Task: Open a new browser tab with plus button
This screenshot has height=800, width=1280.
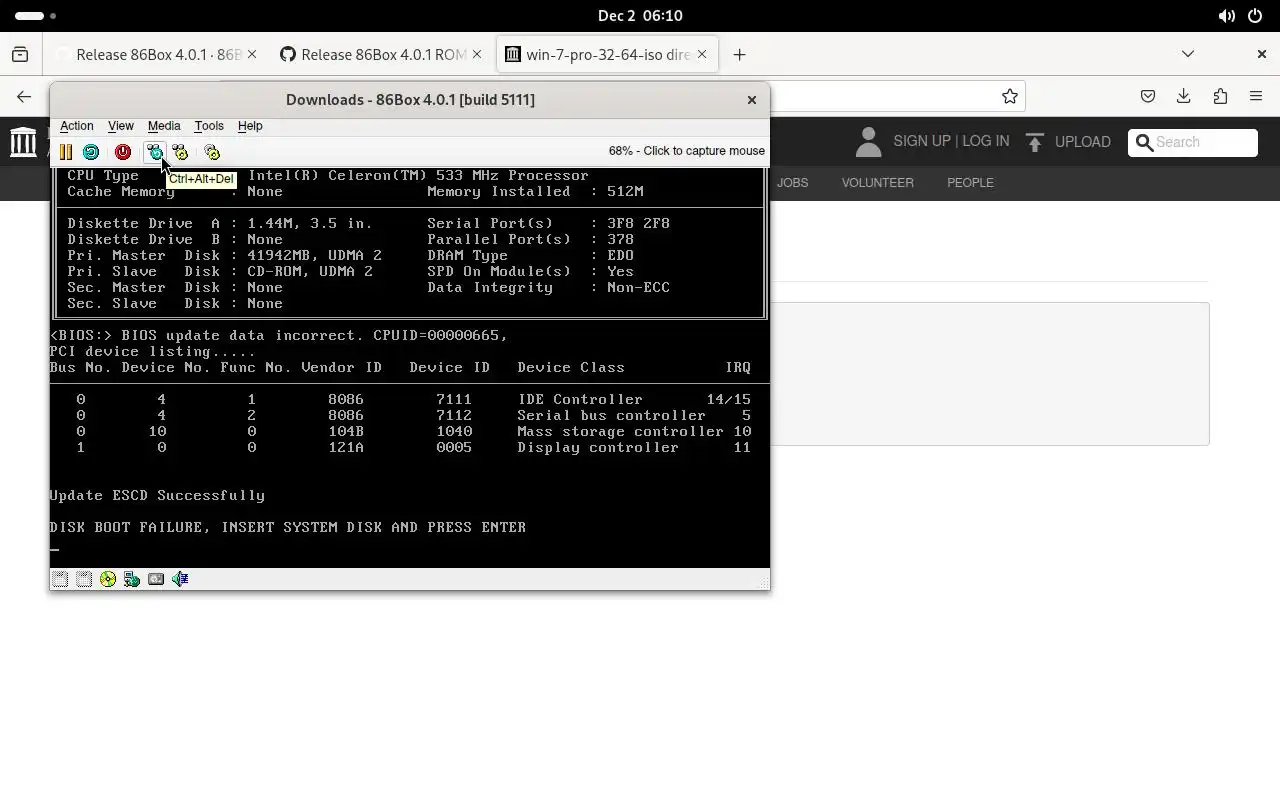Action: (x=739, y=55)
